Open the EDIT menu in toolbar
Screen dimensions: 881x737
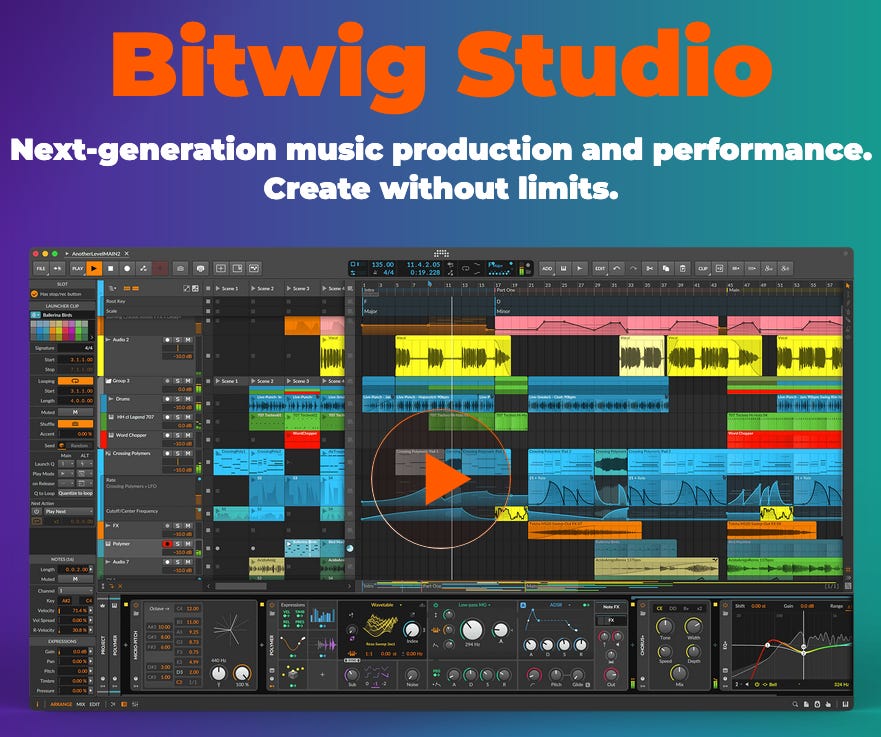tap(600, 269)
